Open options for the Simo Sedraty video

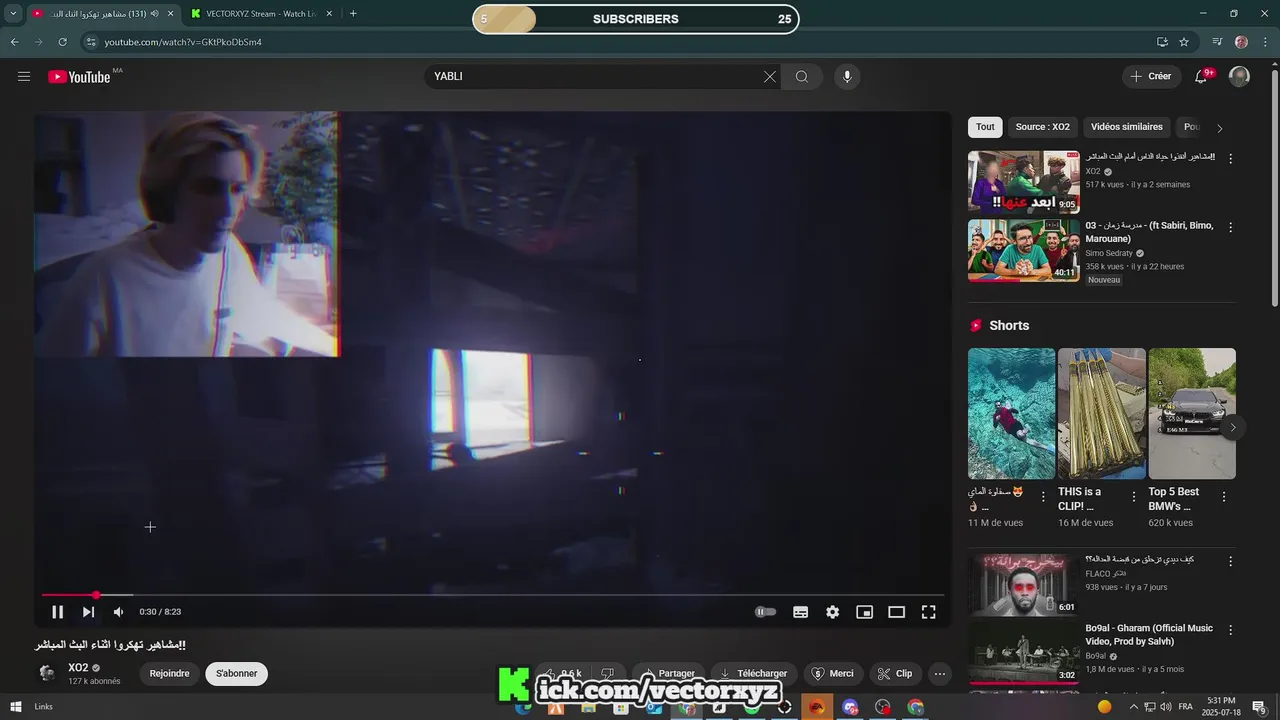point(1230,227)
